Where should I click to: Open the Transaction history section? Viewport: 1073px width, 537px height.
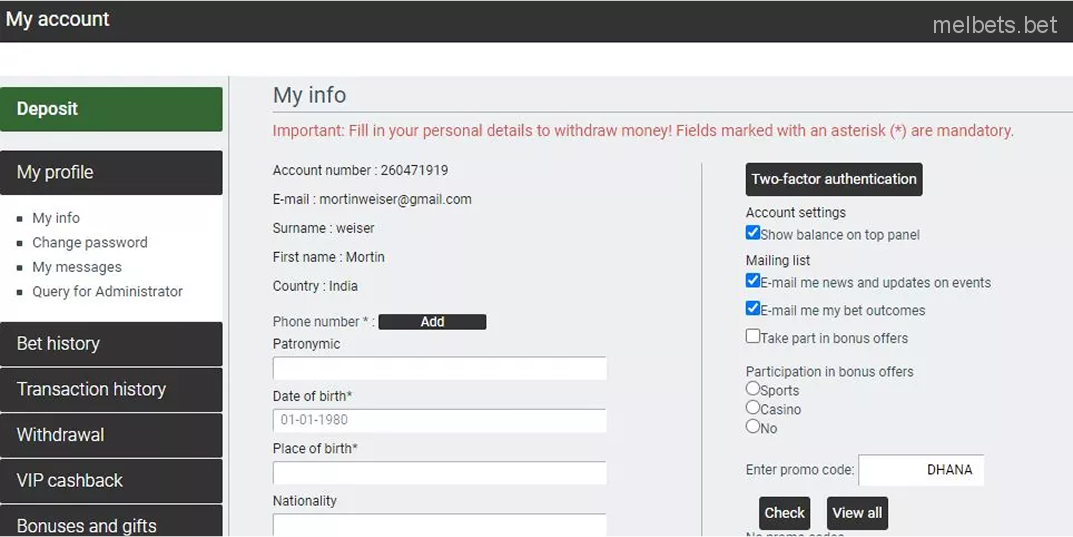pyautogui.click(x=111, y=389)
